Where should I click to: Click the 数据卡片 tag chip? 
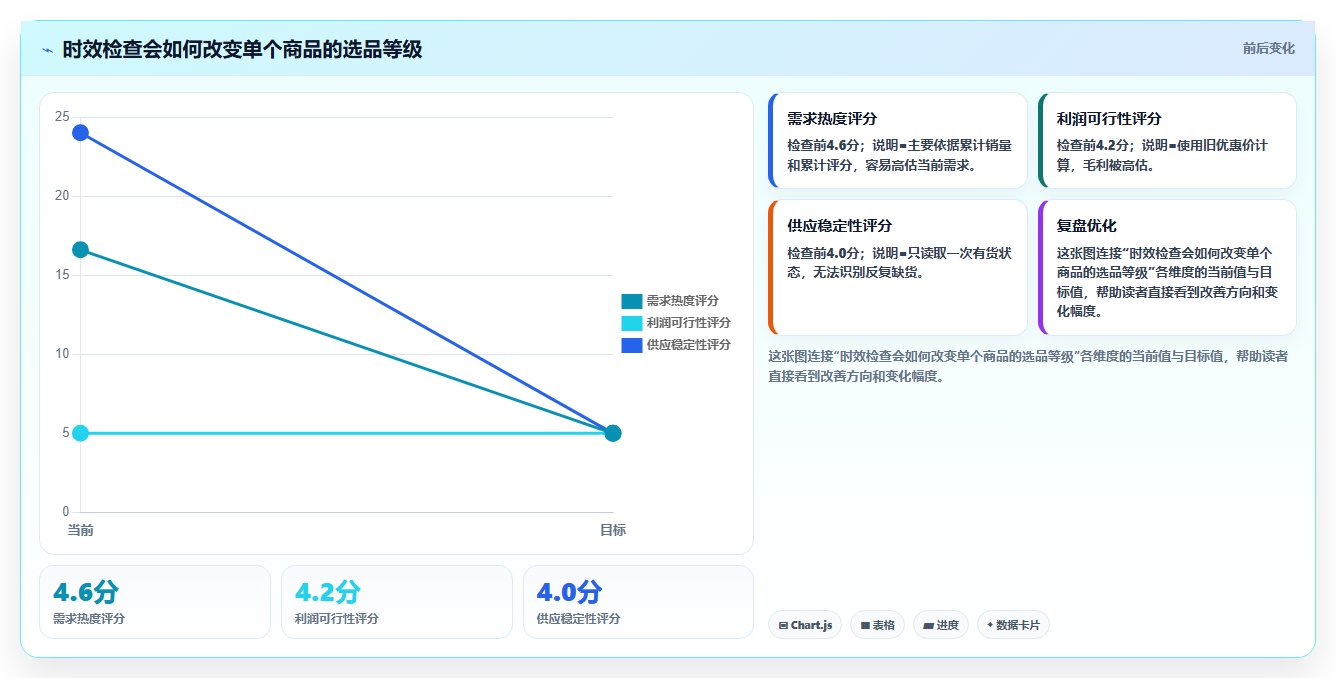[x=1013, y=625]
